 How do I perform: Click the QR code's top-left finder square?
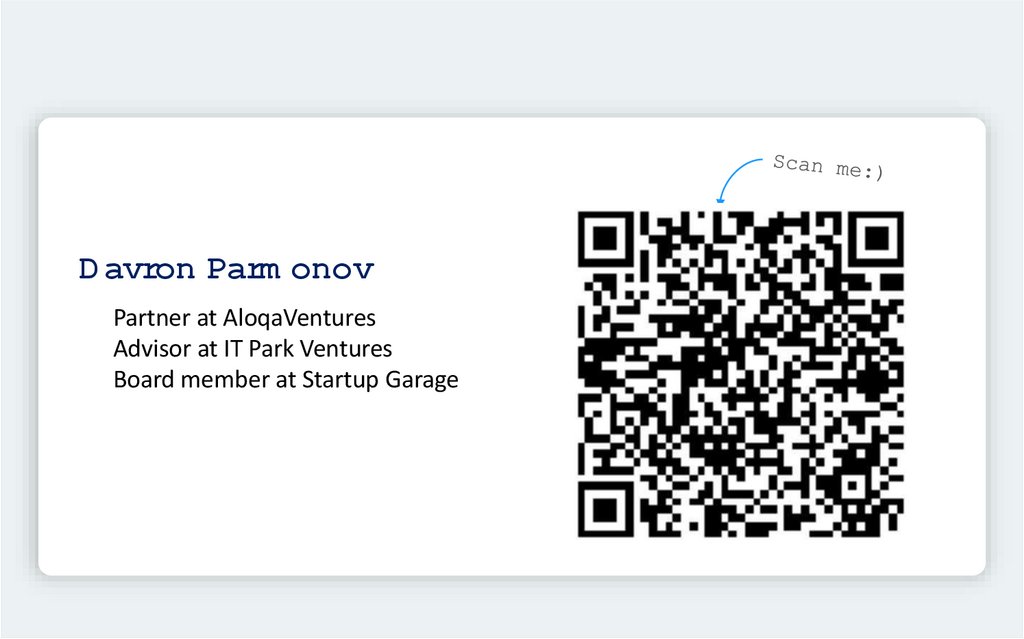[603, 237]
